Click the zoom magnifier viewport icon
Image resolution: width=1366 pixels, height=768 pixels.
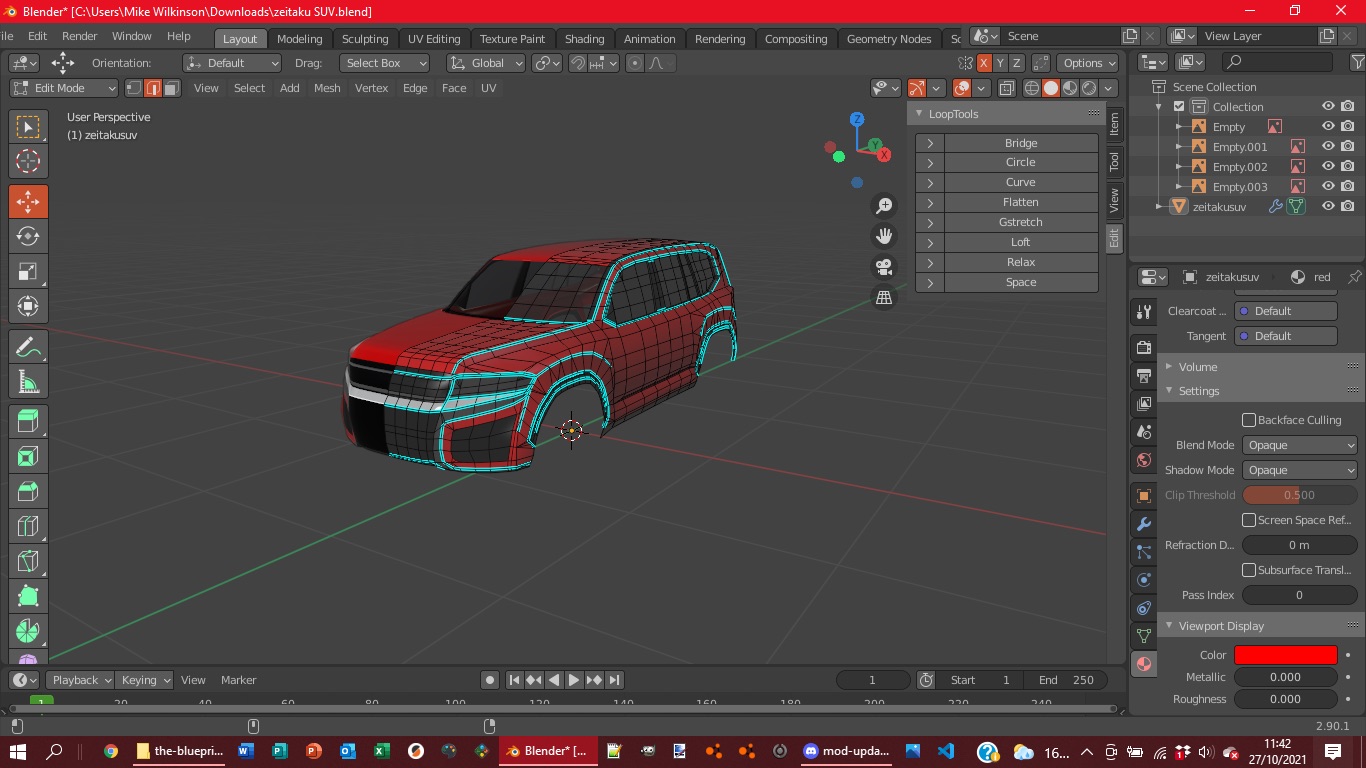[884, 206]
